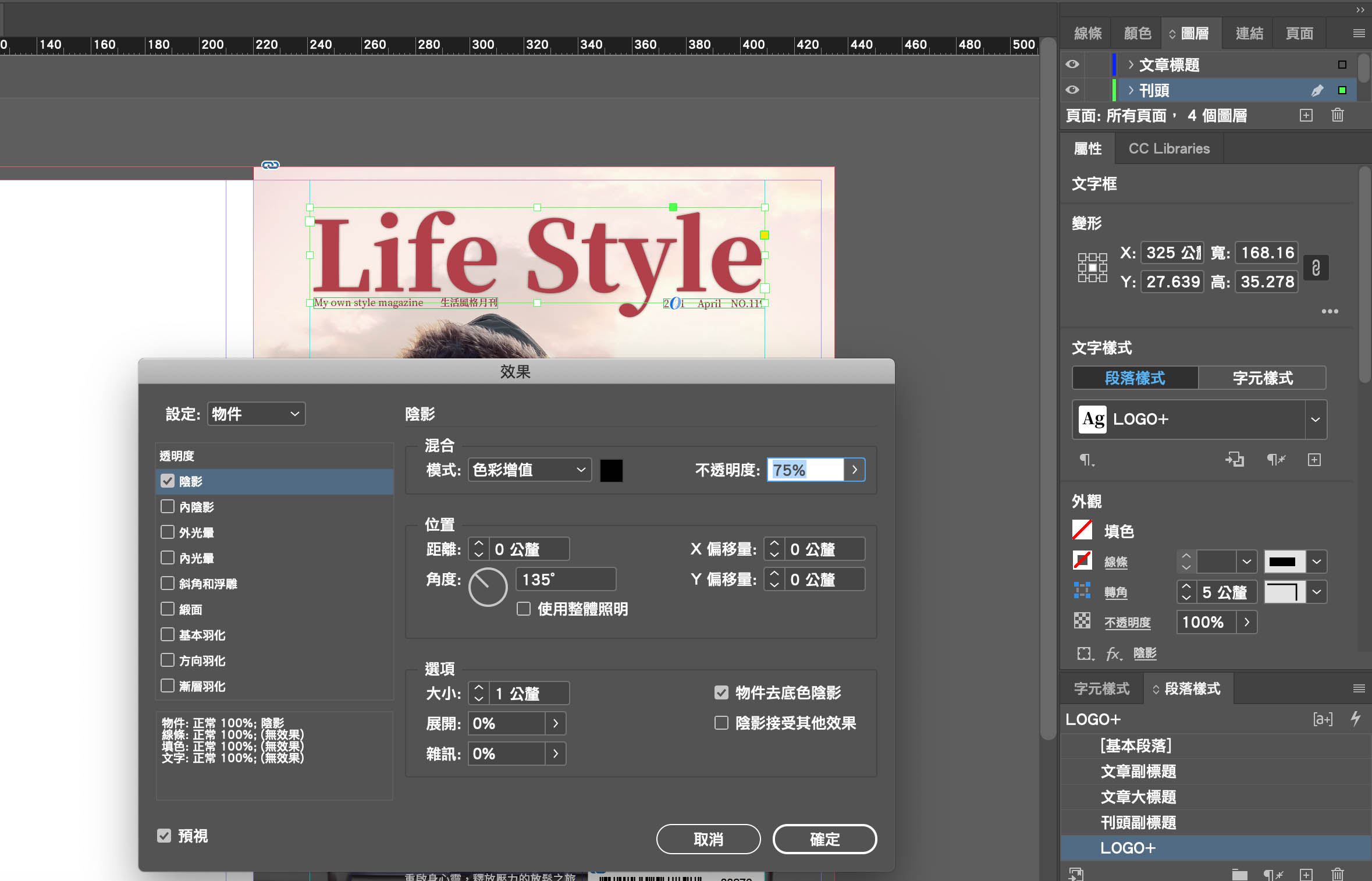Click the trash icon in Layers panel
The height and width of the screenshot is (881, 1372).
click(x=1337, y=115)
